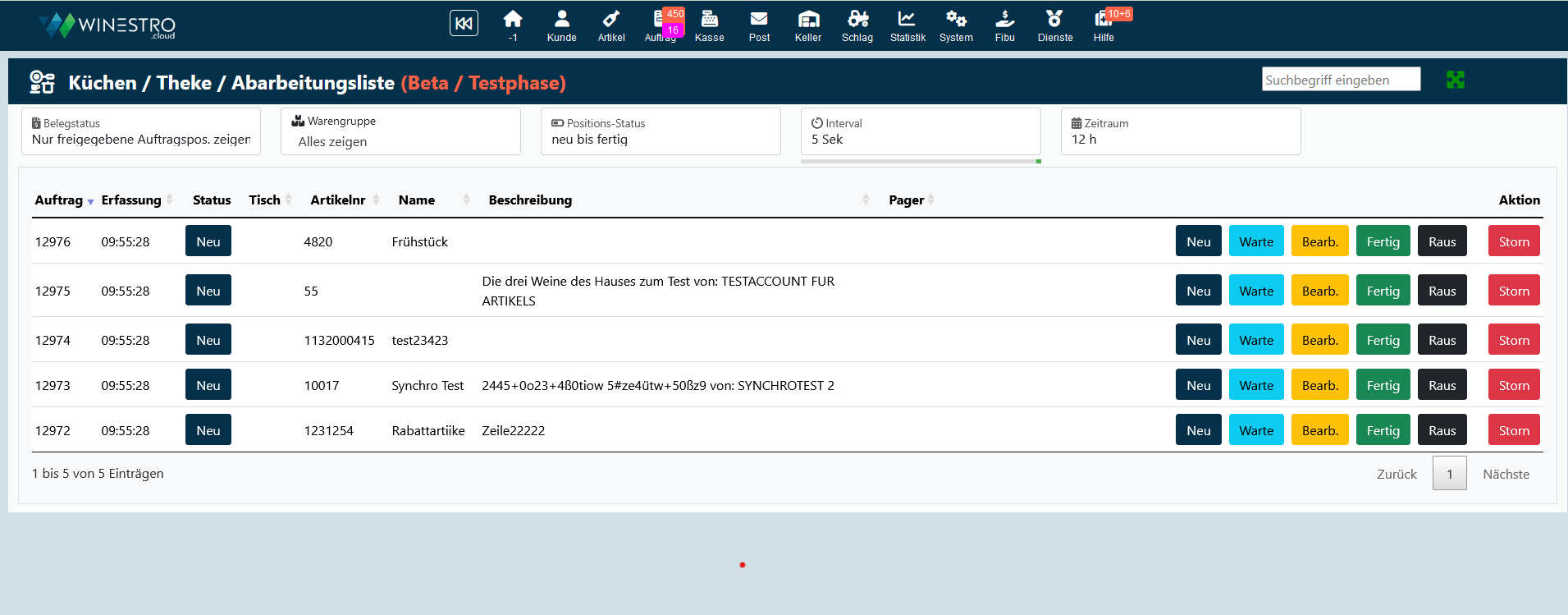Click the green fullscreen expand icon

coord(1455,80)
